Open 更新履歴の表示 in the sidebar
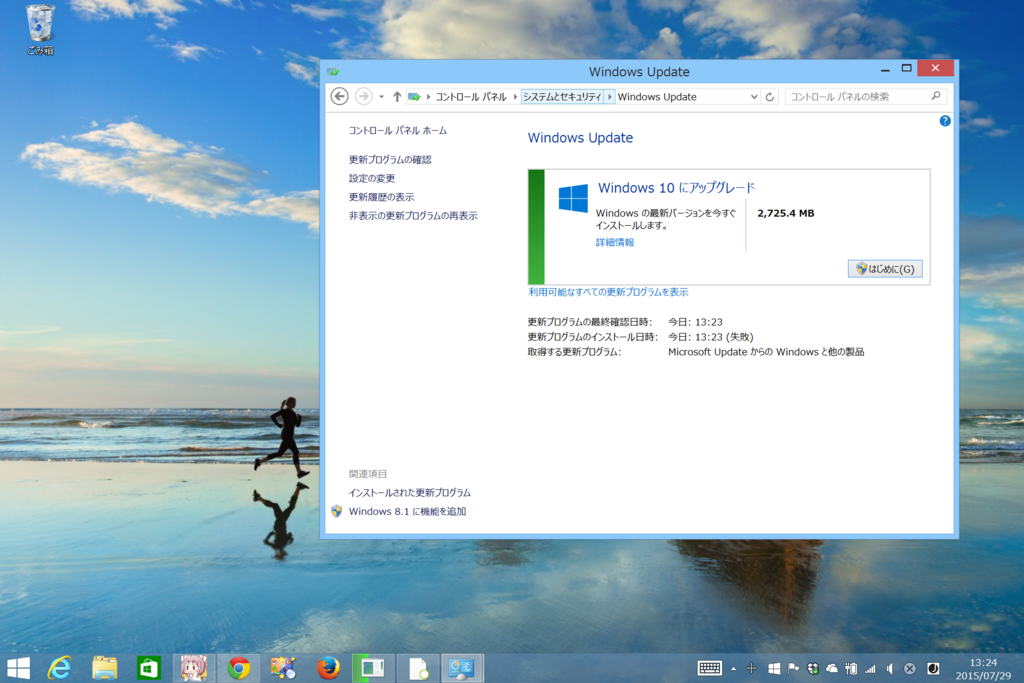This screenshot has width=1024, height=683. [x=381, y=197]
